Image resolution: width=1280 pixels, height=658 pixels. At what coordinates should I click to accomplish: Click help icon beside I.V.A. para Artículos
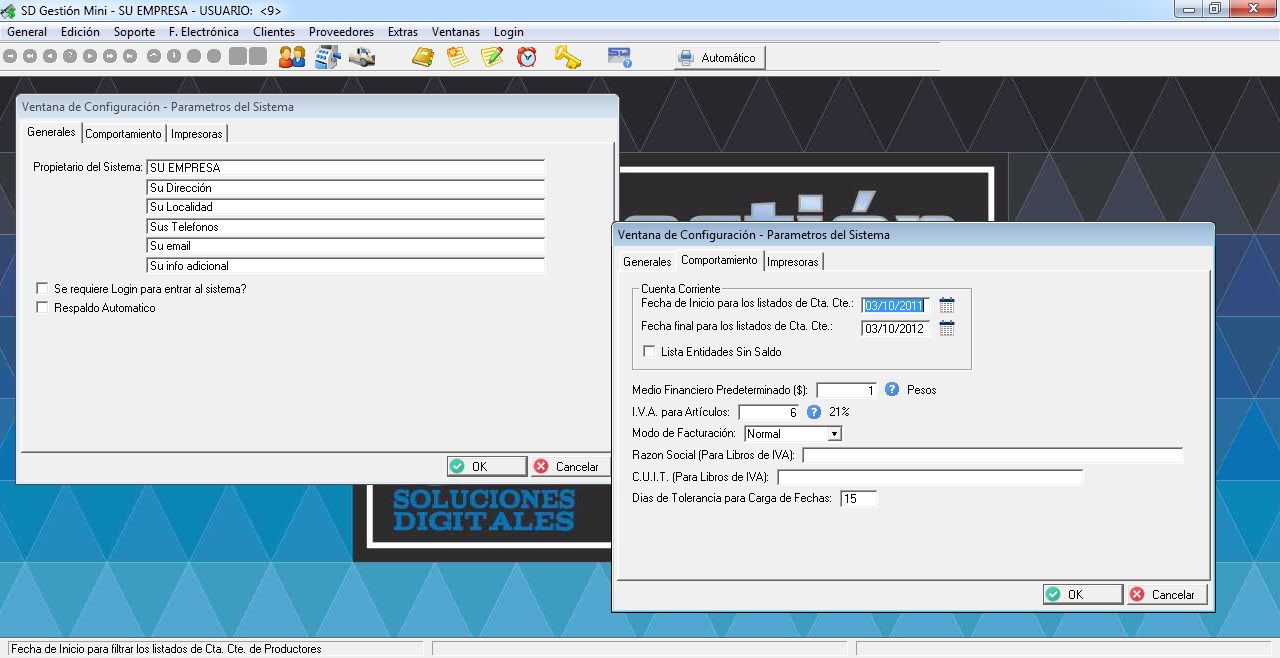point(814,412)
